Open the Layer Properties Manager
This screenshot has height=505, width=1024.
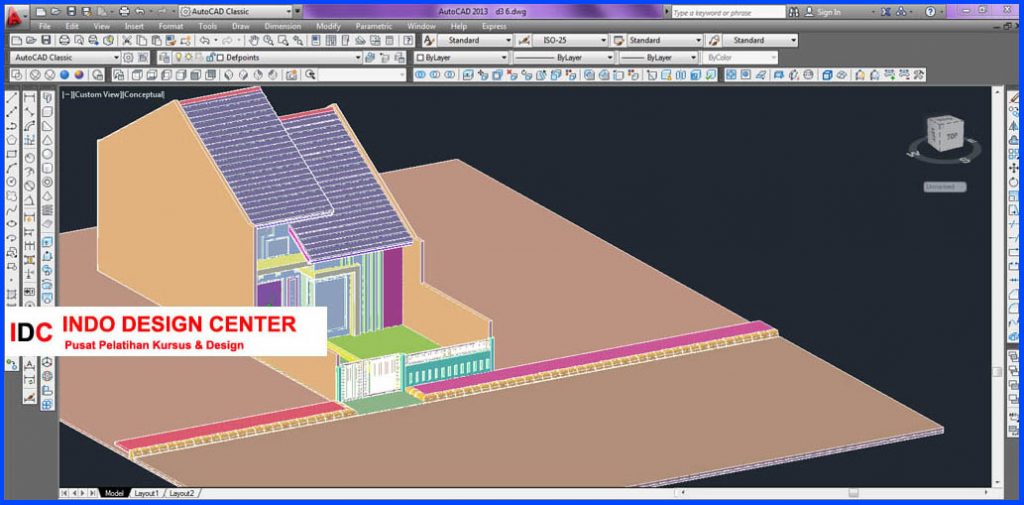pos(164,57)
